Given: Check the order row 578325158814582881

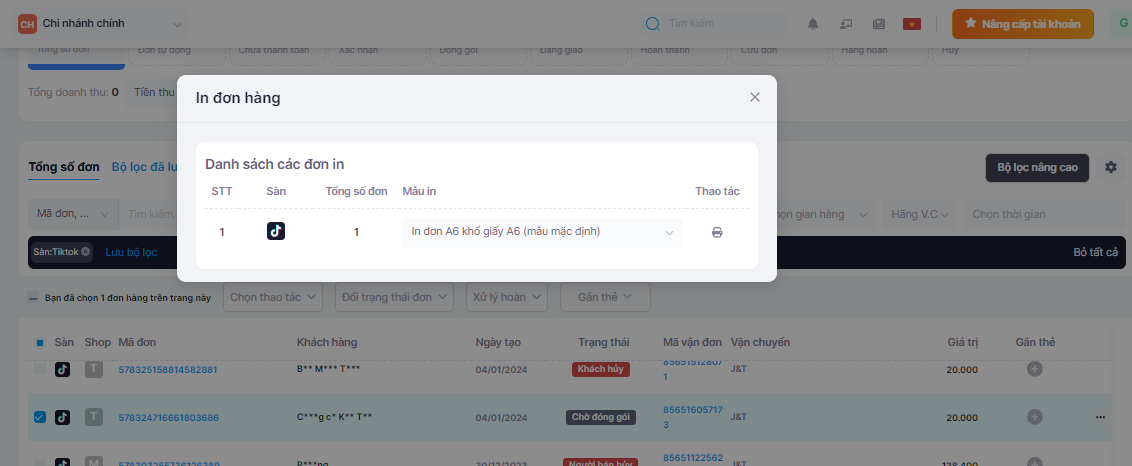Looking at the screenshot, I should point(40,369).
